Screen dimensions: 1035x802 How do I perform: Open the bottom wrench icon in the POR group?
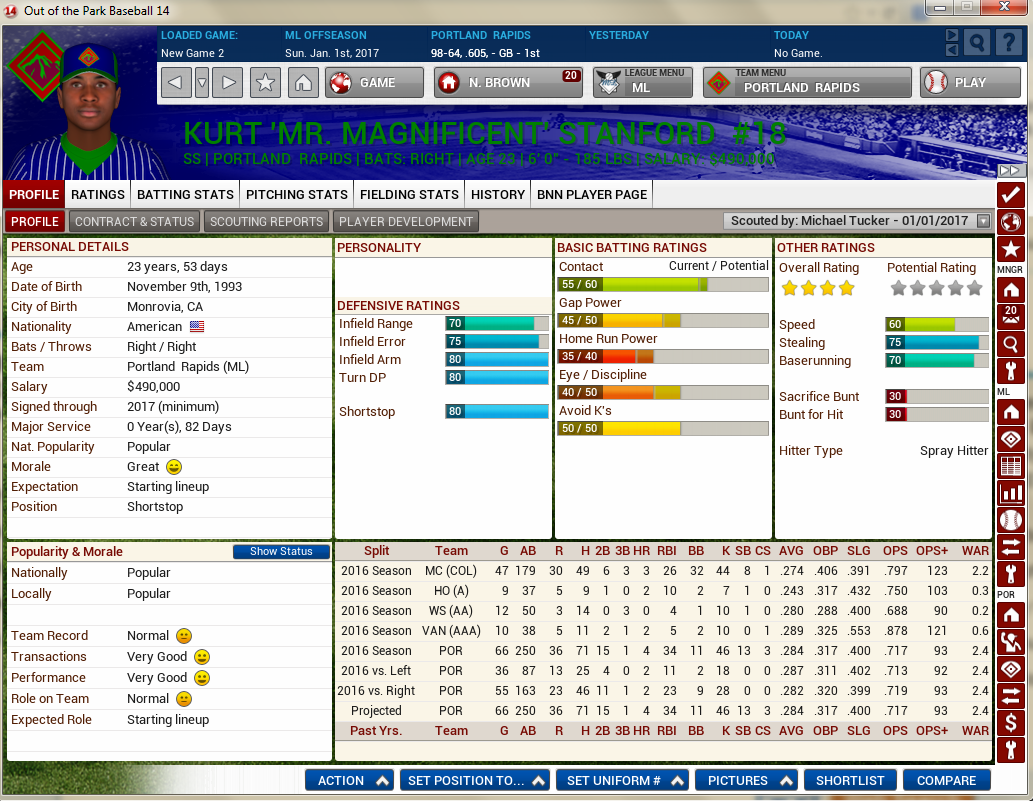pos(1011,751)
